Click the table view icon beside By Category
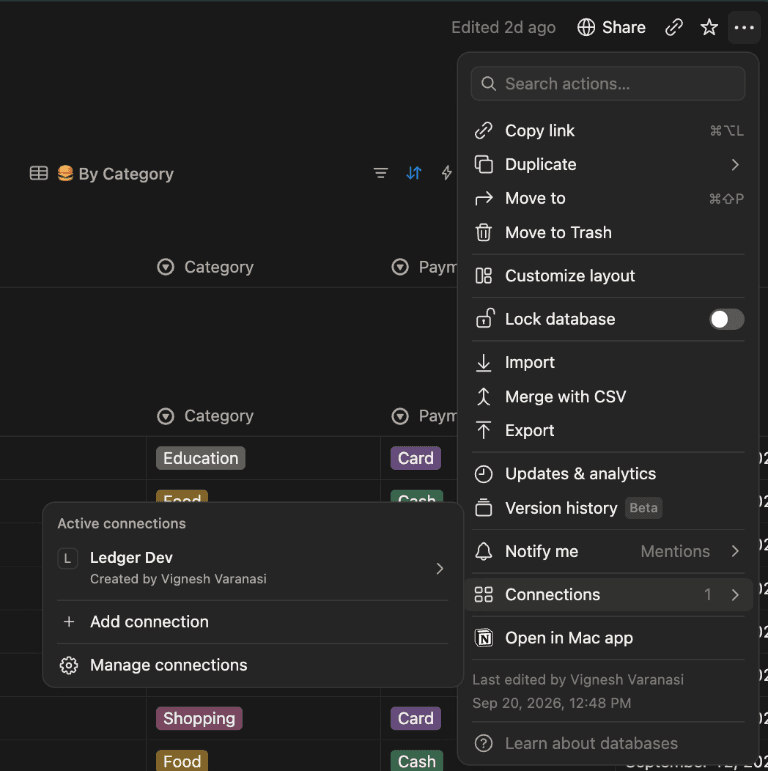Screen dimensions: 768x771 (39, 174)
